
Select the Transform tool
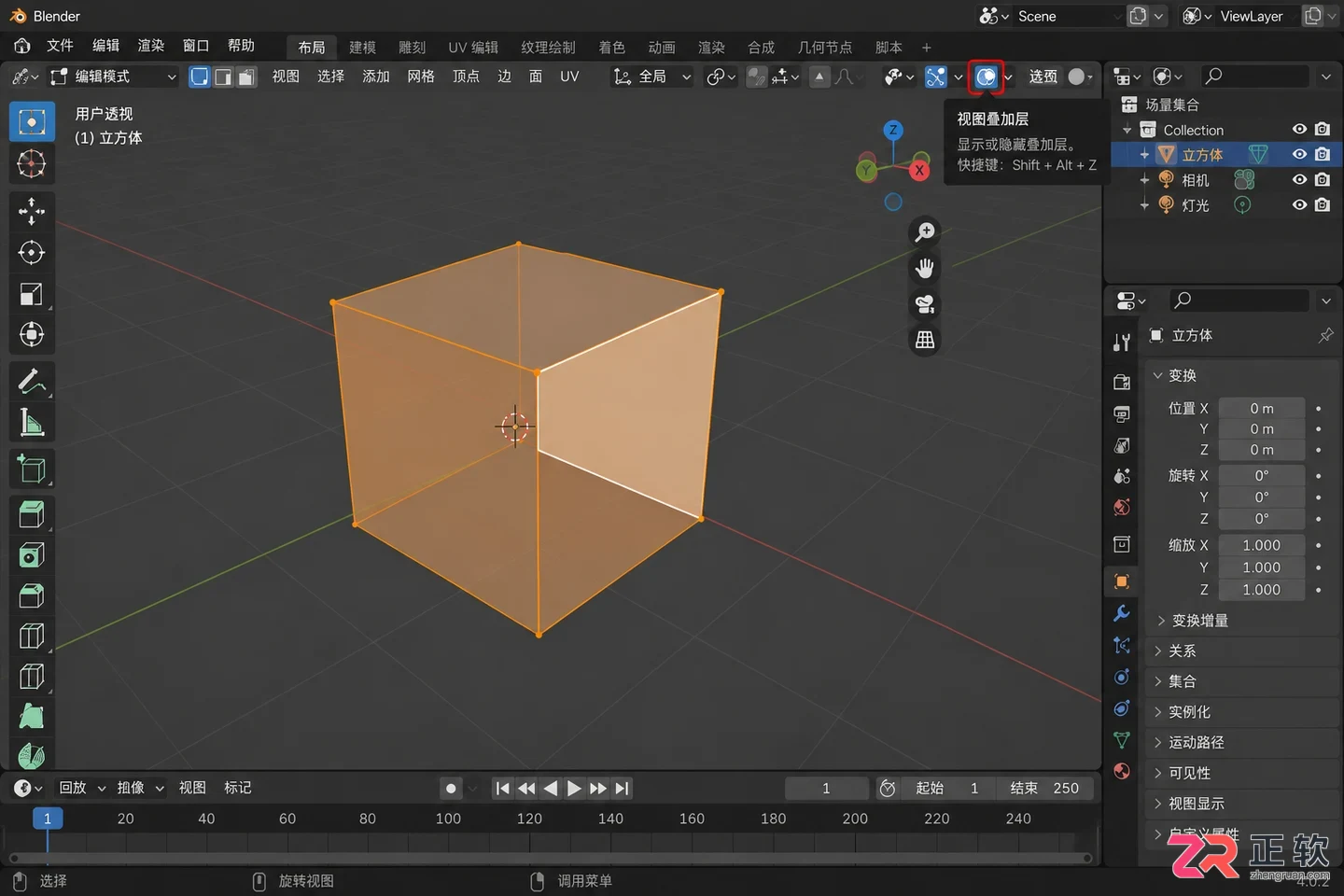[32, 334]
